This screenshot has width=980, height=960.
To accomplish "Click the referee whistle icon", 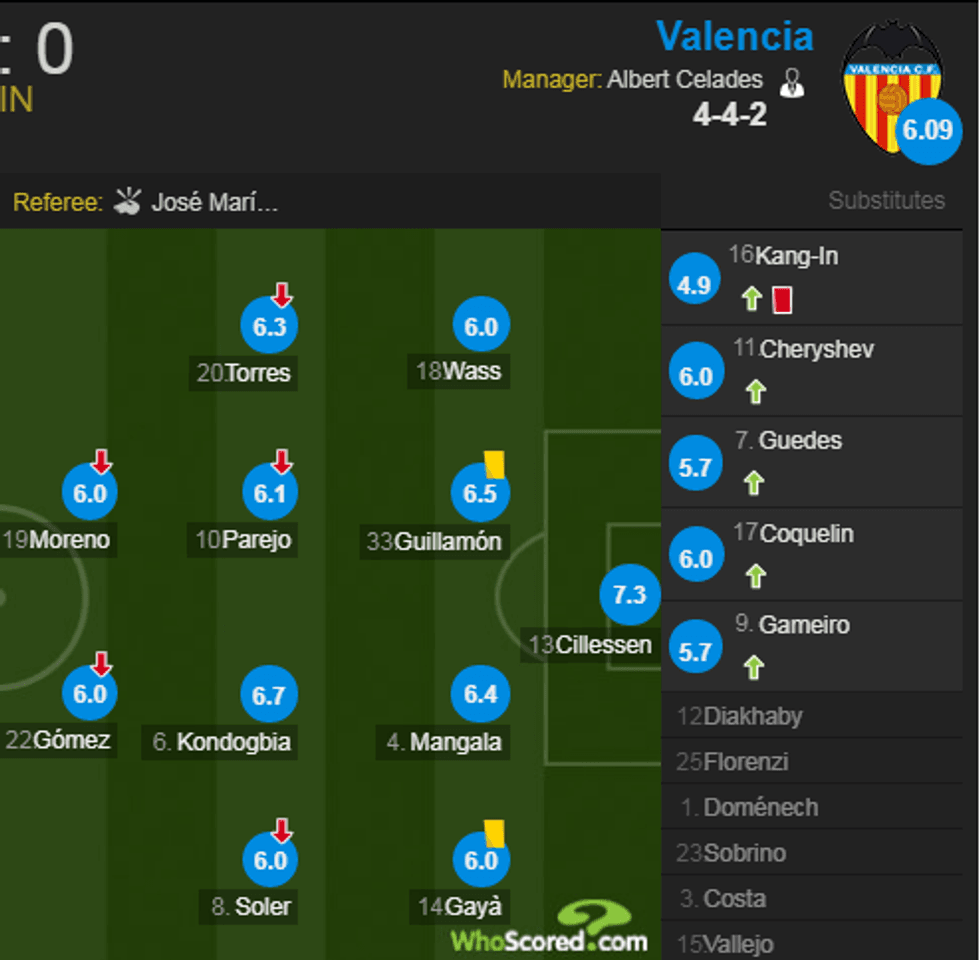I will [128, 201].
